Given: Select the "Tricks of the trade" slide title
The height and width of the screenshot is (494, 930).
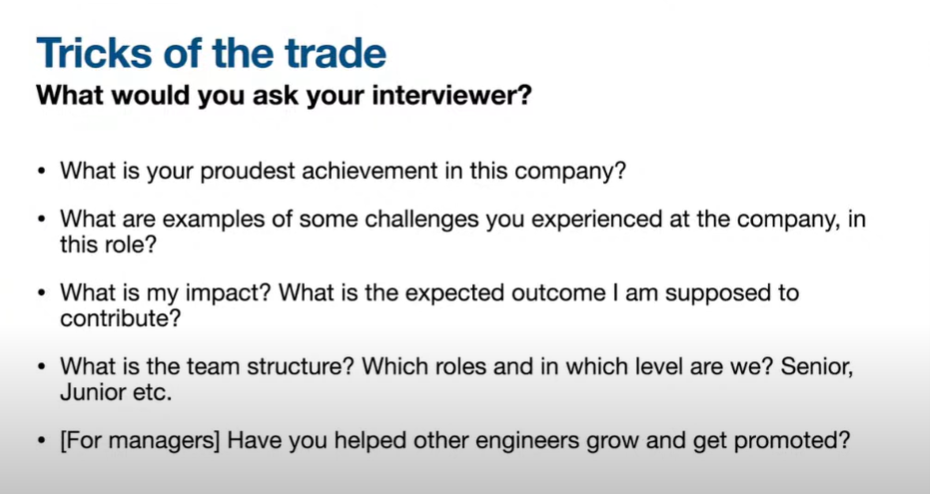Looking at the screenshot, I should [x=211, y=53].
